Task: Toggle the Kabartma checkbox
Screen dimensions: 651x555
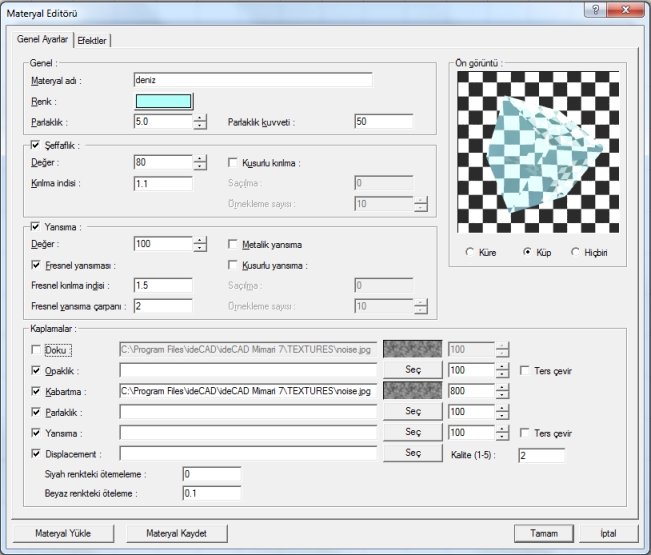Action: click(x=36, y=391)
